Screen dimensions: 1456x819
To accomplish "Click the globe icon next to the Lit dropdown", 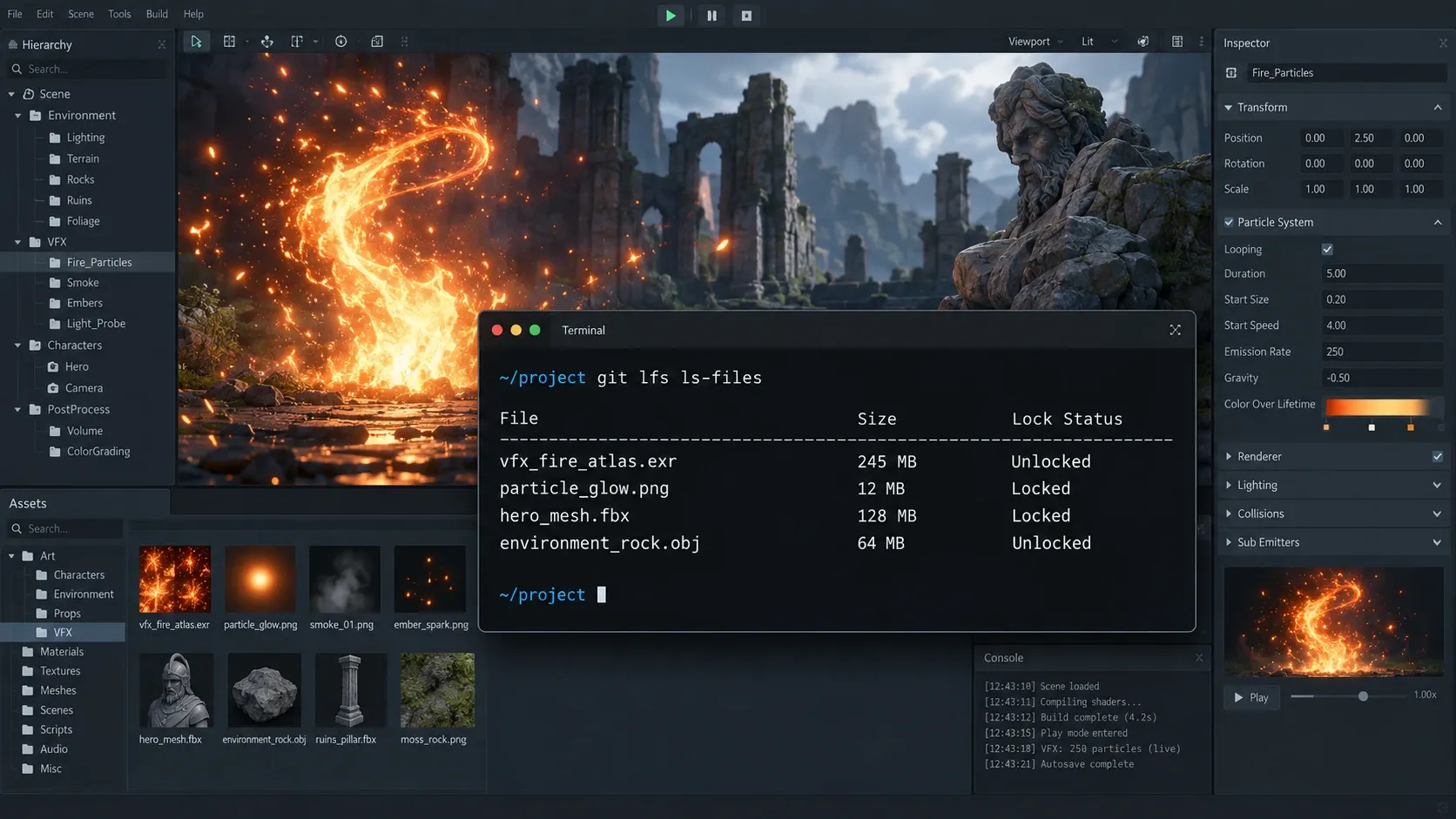I will (x=1143, y=42).
